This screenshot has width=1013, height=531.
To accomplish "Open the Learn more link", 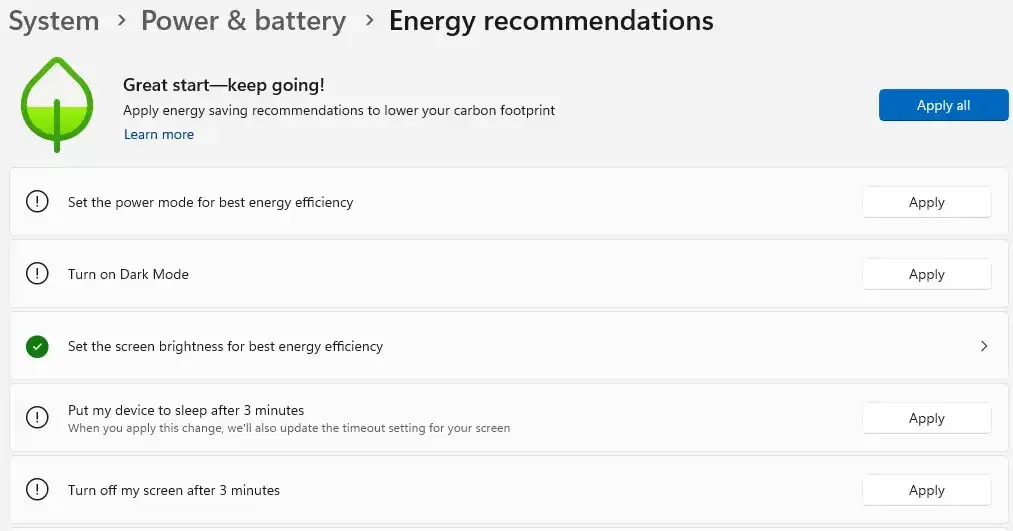I will point(159,134).
